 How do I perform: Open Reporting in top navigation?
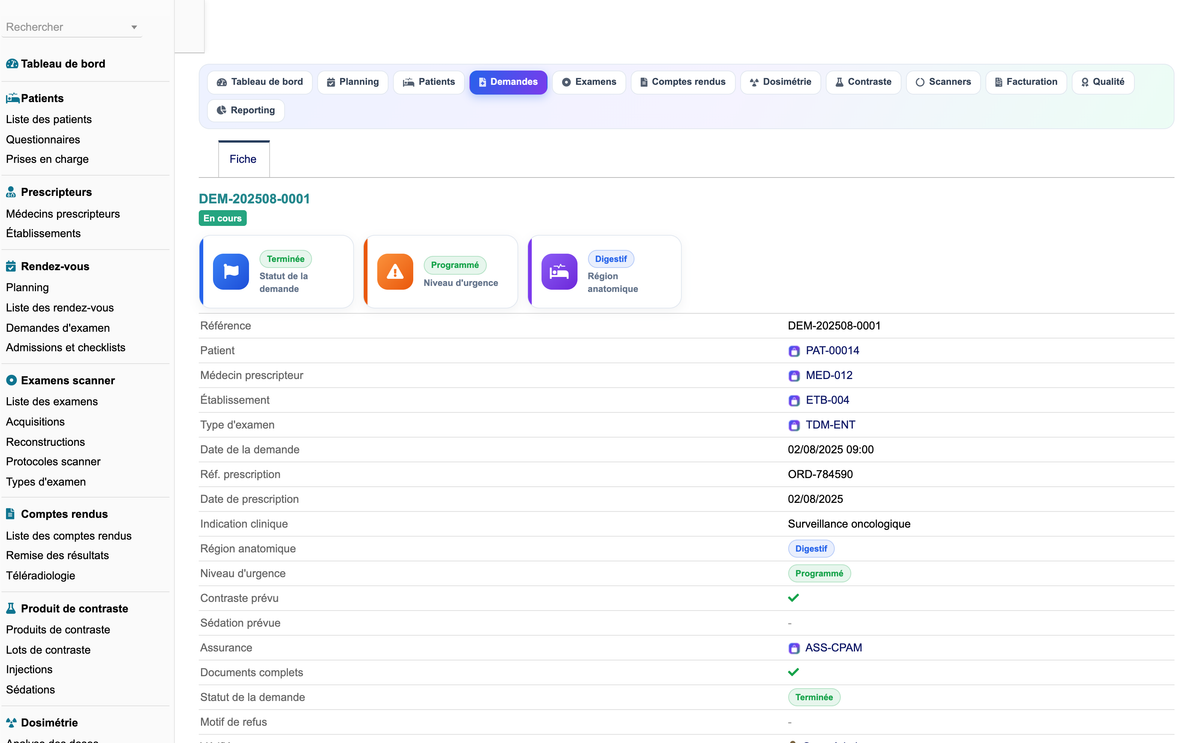[x=246, y=110]
